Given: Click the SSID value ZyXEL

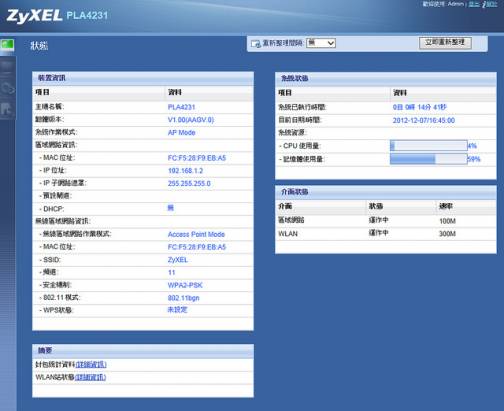Looking at the screenshot, I should [178, 260].
